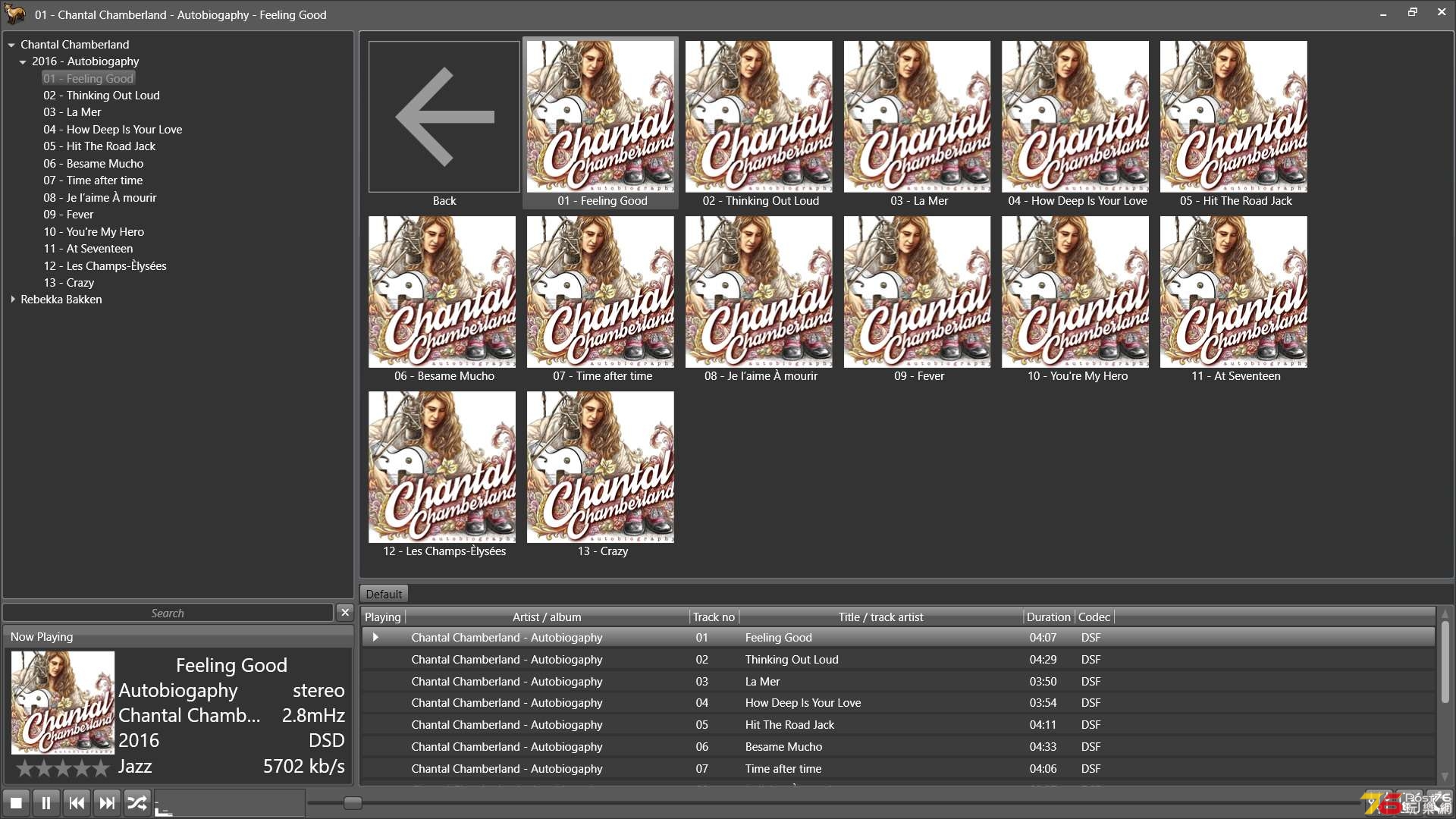Clear the search field with X button
The image size is (1456, 819).
point(345,612)
